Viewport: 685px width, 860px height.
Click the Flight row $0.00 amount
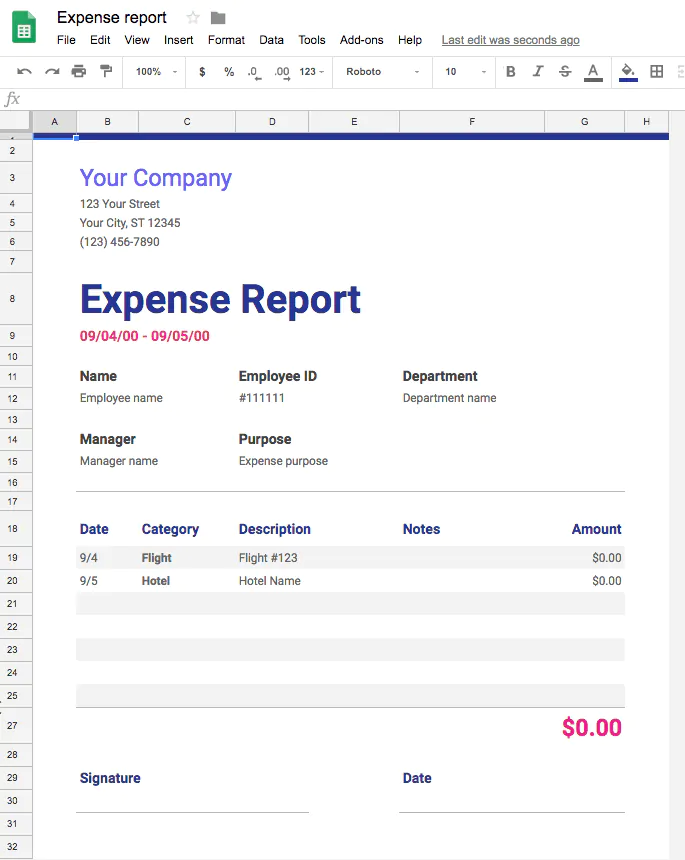(x=607, y=558)
